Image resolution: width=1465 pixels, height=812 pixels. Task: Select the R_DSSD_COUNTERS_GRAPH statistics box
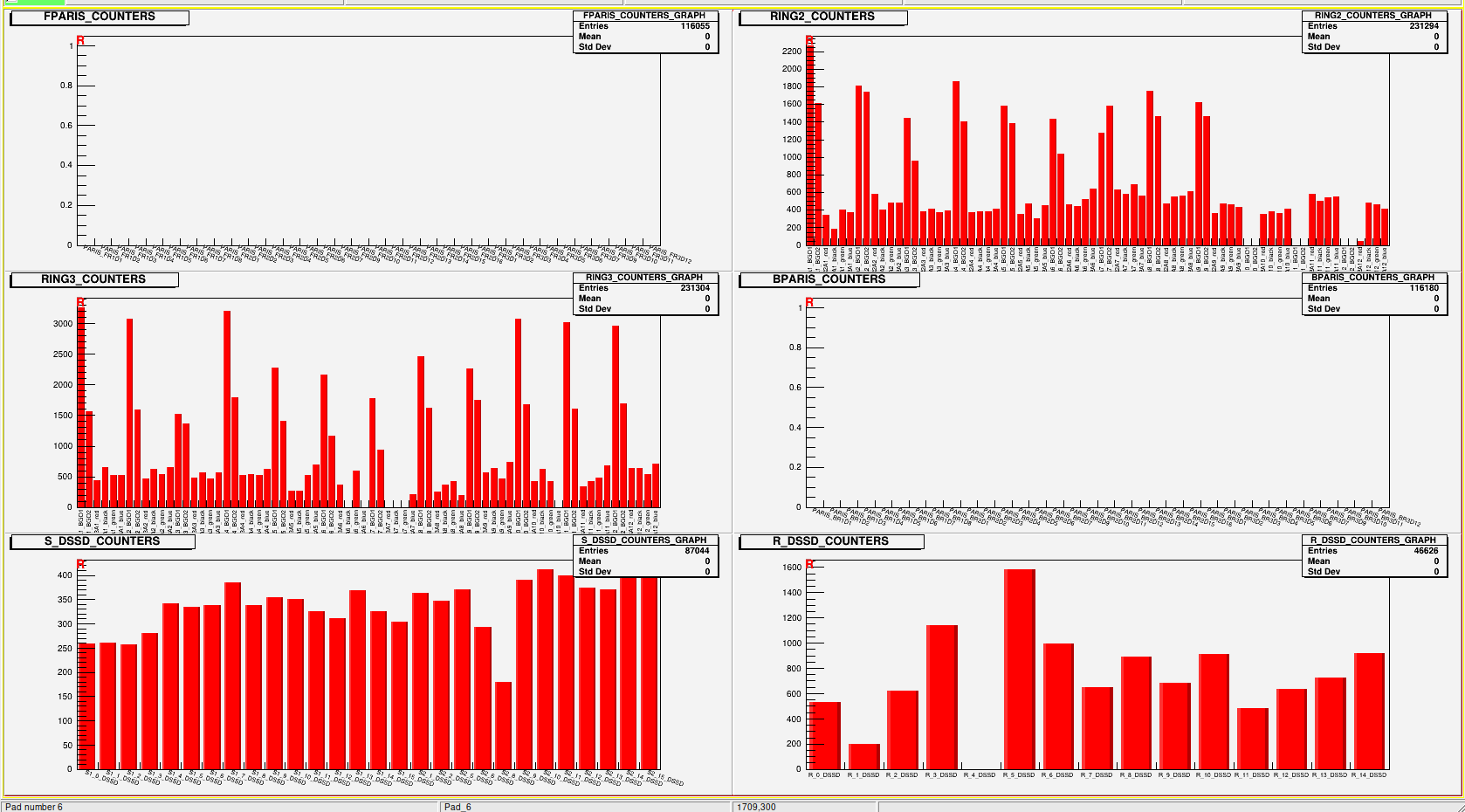tap(1373, 556)
